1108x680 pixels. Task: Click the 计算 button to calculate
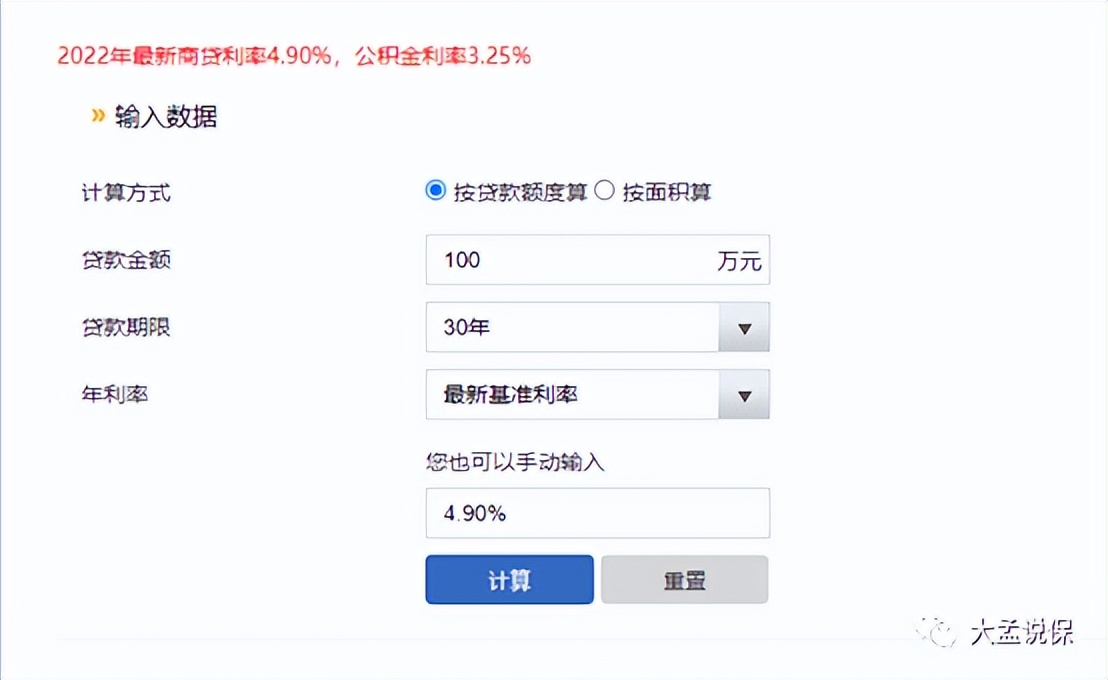point(509,579)
